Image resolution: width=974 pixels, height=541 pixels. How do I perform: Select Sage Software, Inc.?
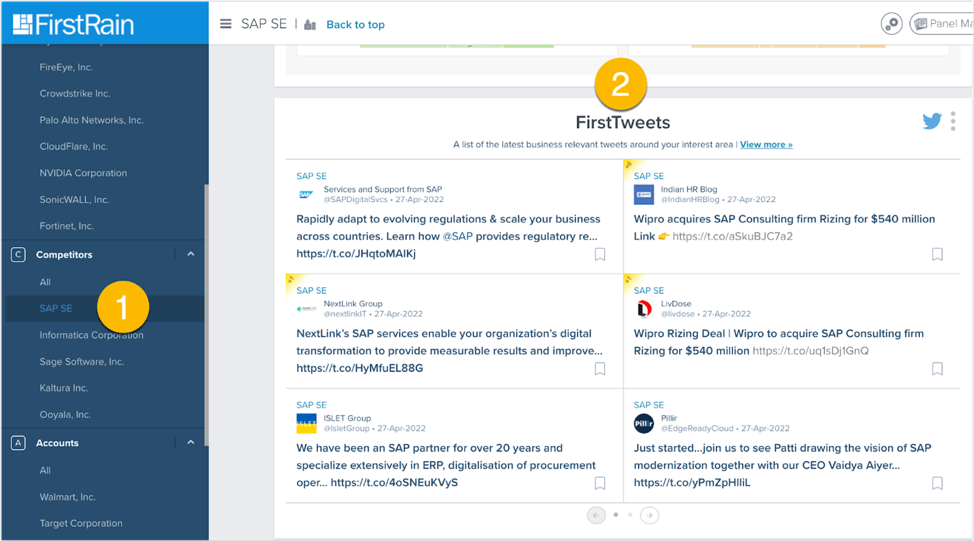tap(81, 361)
